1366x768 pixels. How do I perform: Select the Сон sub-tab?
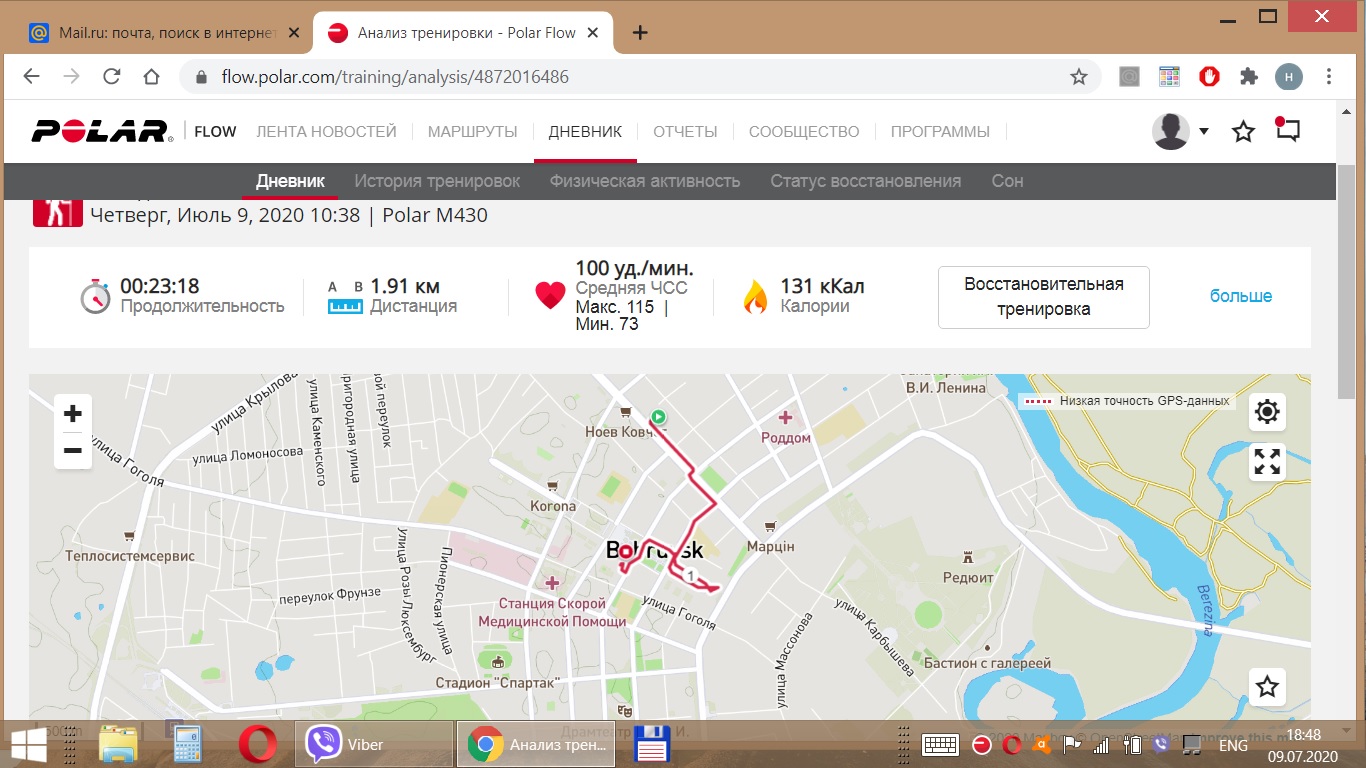pyautogui.click(x=1007, y=181)
